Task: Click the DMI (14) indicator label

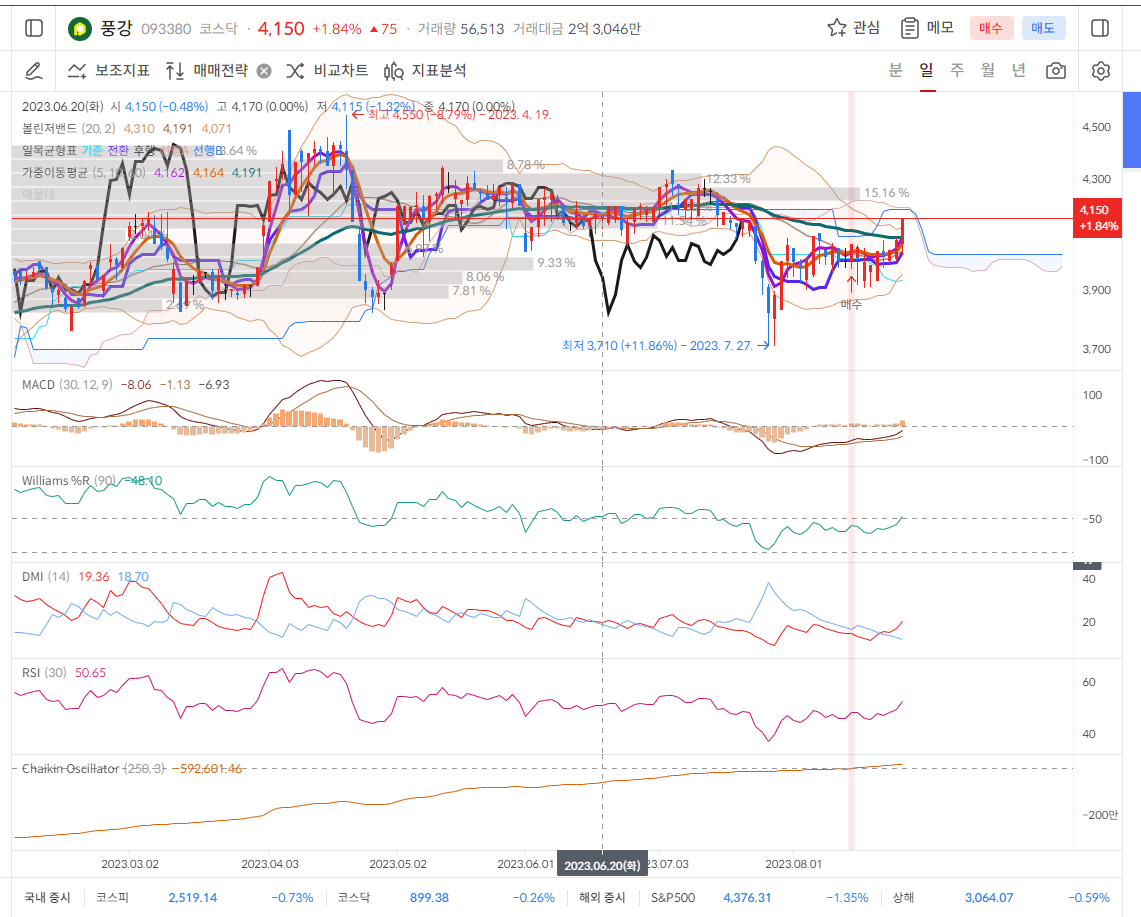Action: coord(46,576)
